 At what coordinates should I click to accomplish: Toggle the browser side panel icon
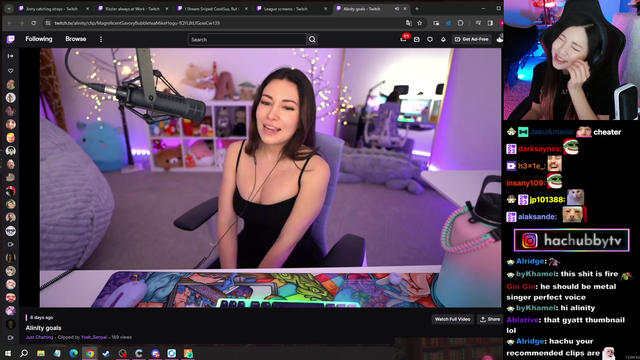pos(490,23)
